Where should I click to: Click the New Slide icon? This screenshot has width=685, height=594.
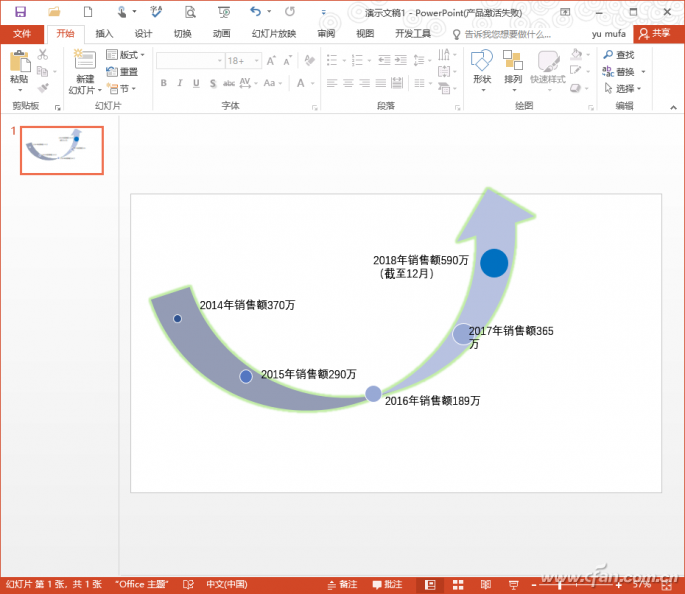(84, 63)
